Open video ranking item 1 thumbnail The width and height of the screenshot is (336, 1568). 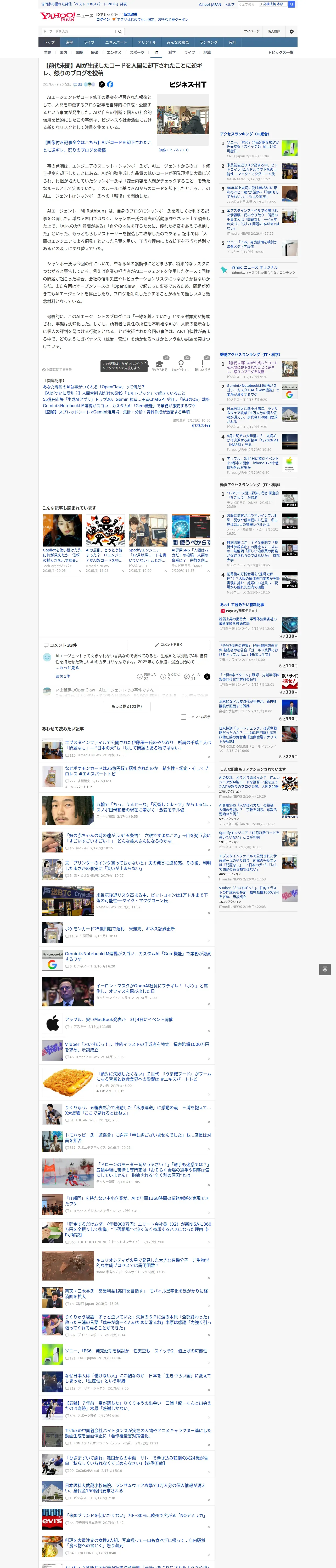290,499
